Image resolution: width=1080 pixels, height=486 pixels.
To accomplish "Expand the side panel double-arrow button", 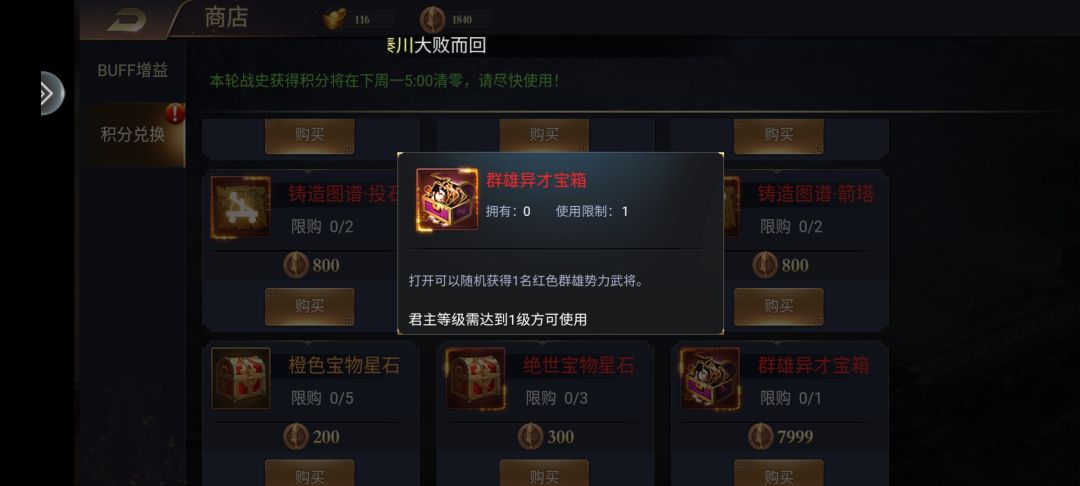I will click(52, 94).
